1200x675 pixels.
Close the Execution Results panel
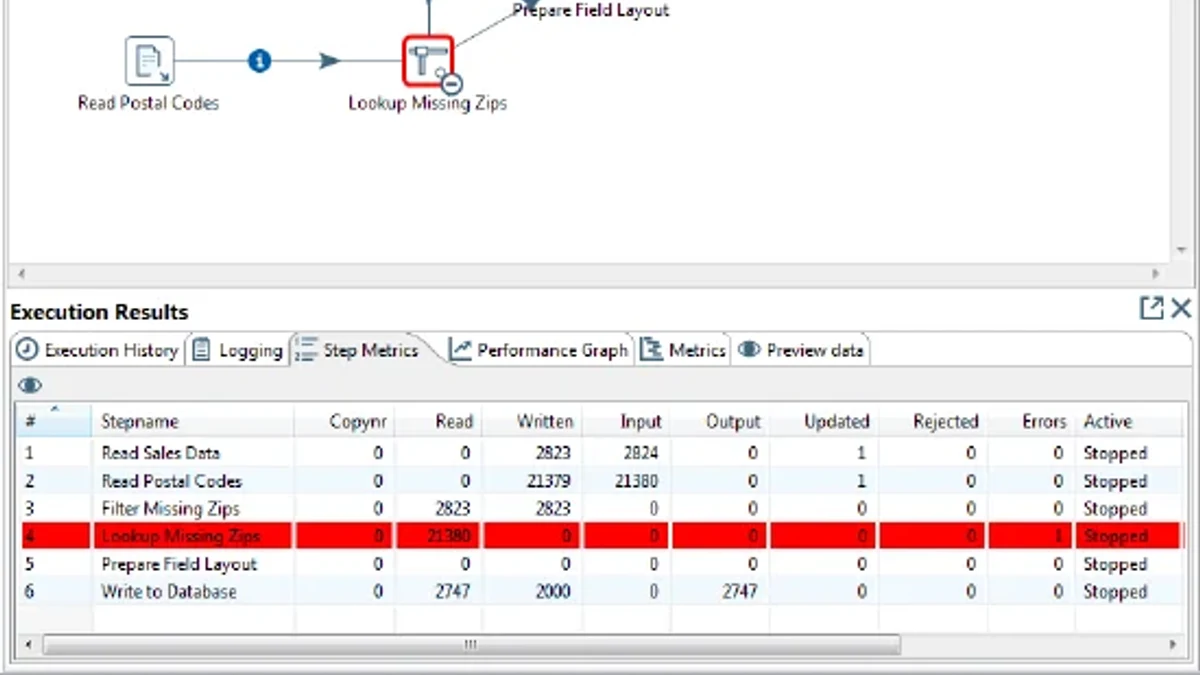1181,308
